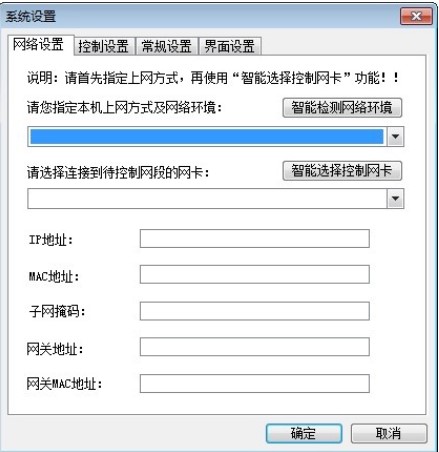Image resolution: width=439 pixels, height=452 pixels.
Task: Expand the 上网方式及网络环境 dropdown arrow
Action: pyautogui.click(x=395, y=136)
